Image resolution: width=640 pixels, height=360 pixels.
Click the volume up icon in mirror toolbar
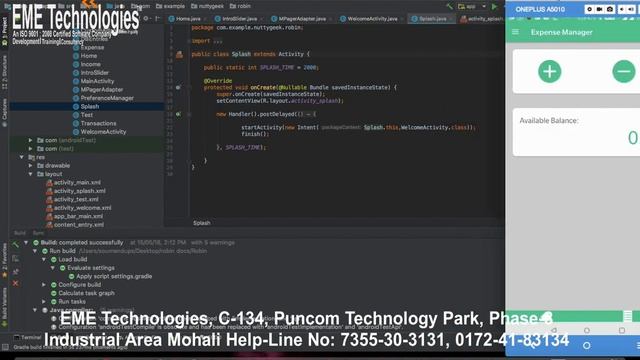(x=631, y=9)
